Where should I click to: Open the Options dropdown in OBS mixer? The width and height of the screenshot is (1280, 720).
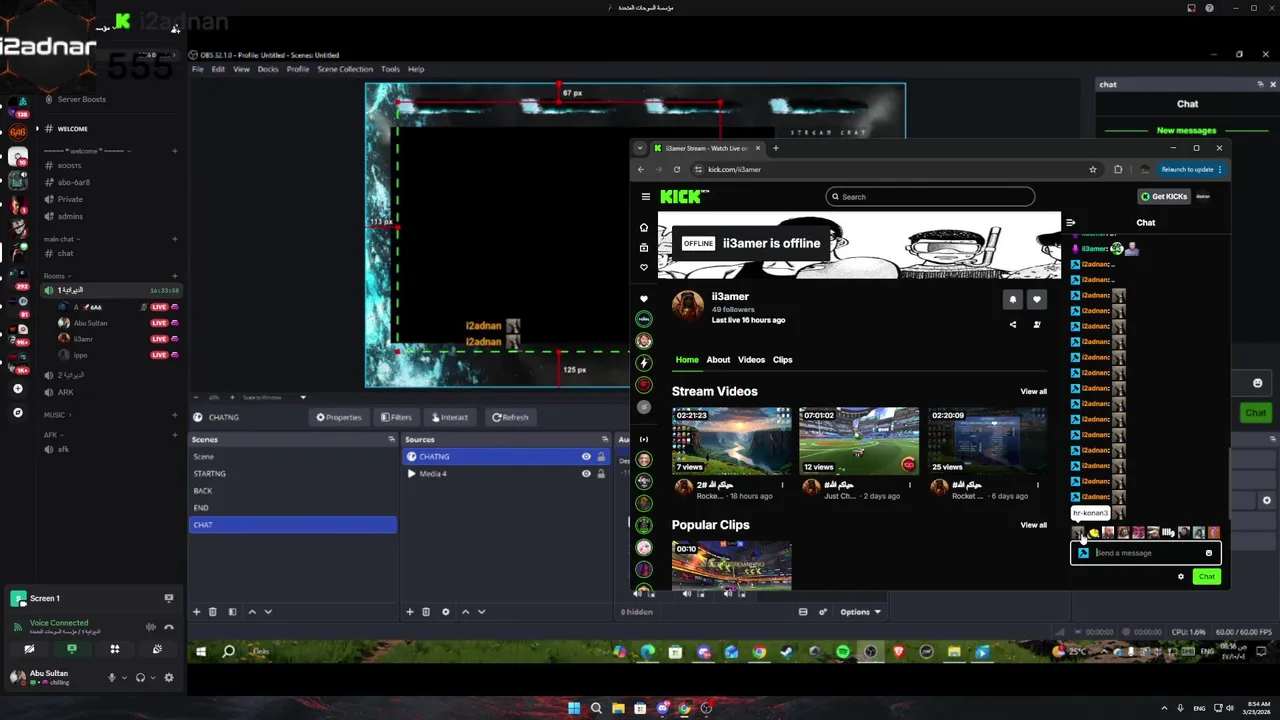860,612
